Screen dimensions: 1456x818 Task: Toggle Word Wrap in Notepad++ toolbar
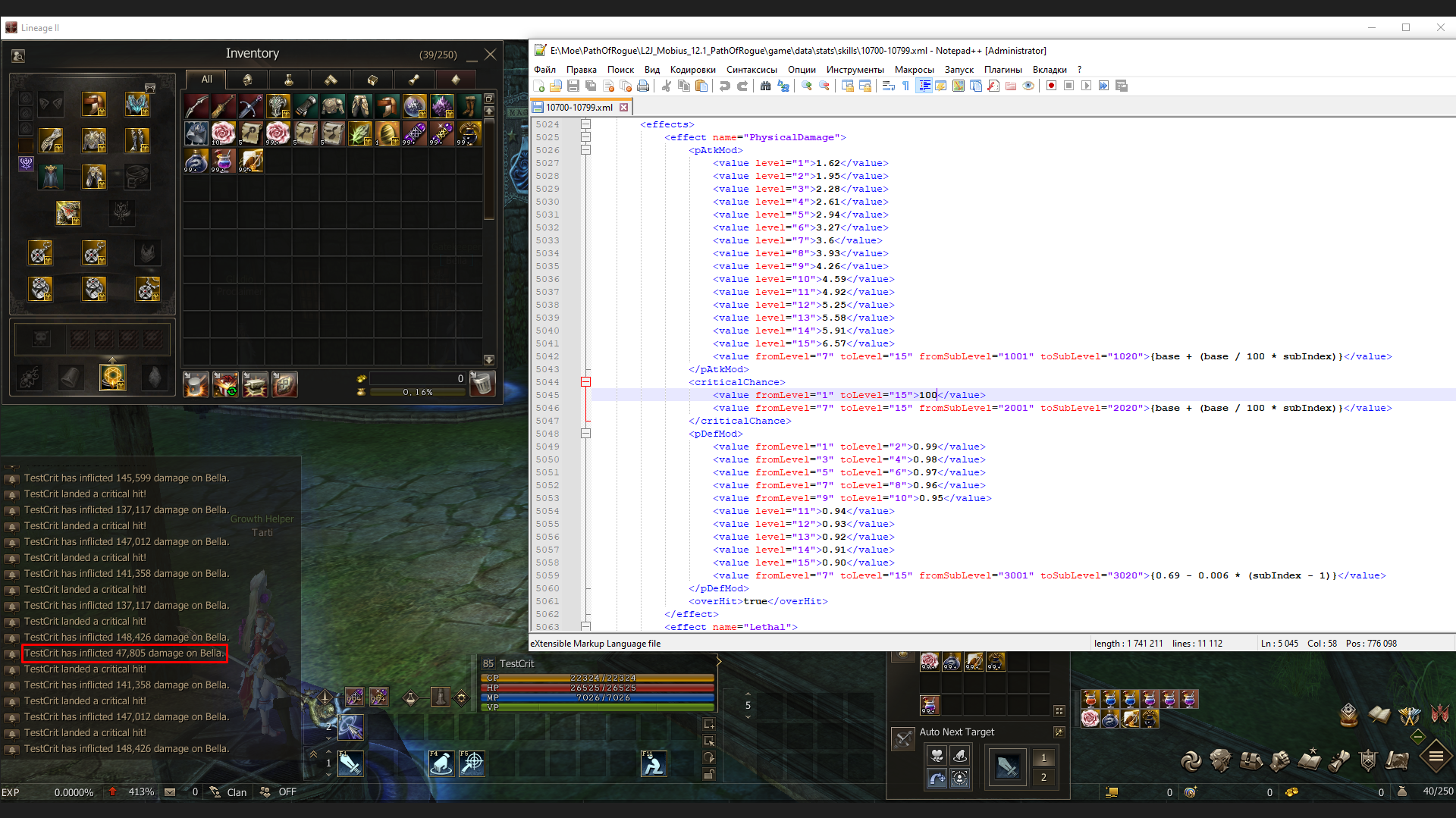click(889, 86)
